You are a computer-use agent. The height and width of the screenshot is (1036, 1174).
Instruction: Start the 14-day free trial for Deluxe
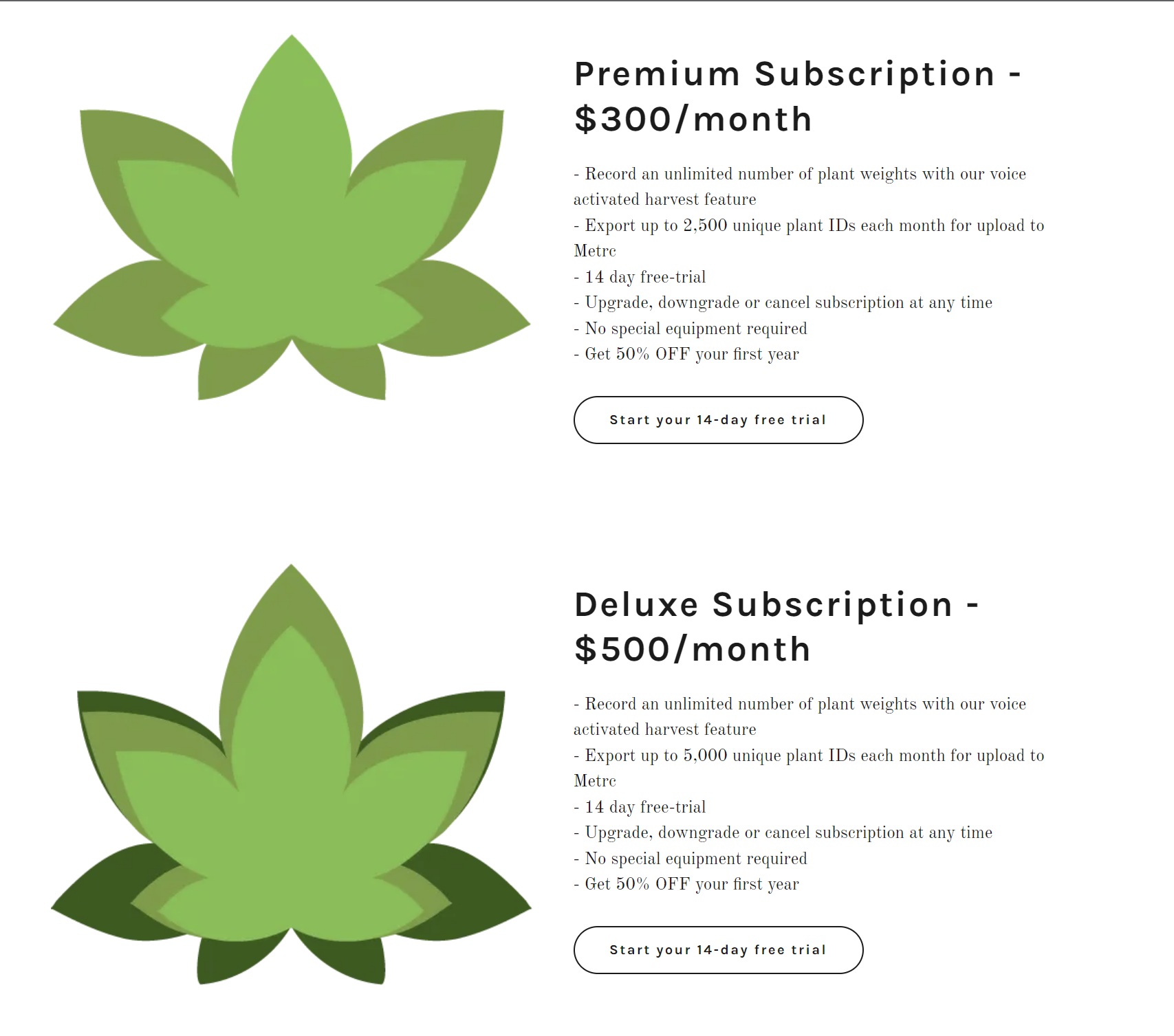tap(718, 950)
